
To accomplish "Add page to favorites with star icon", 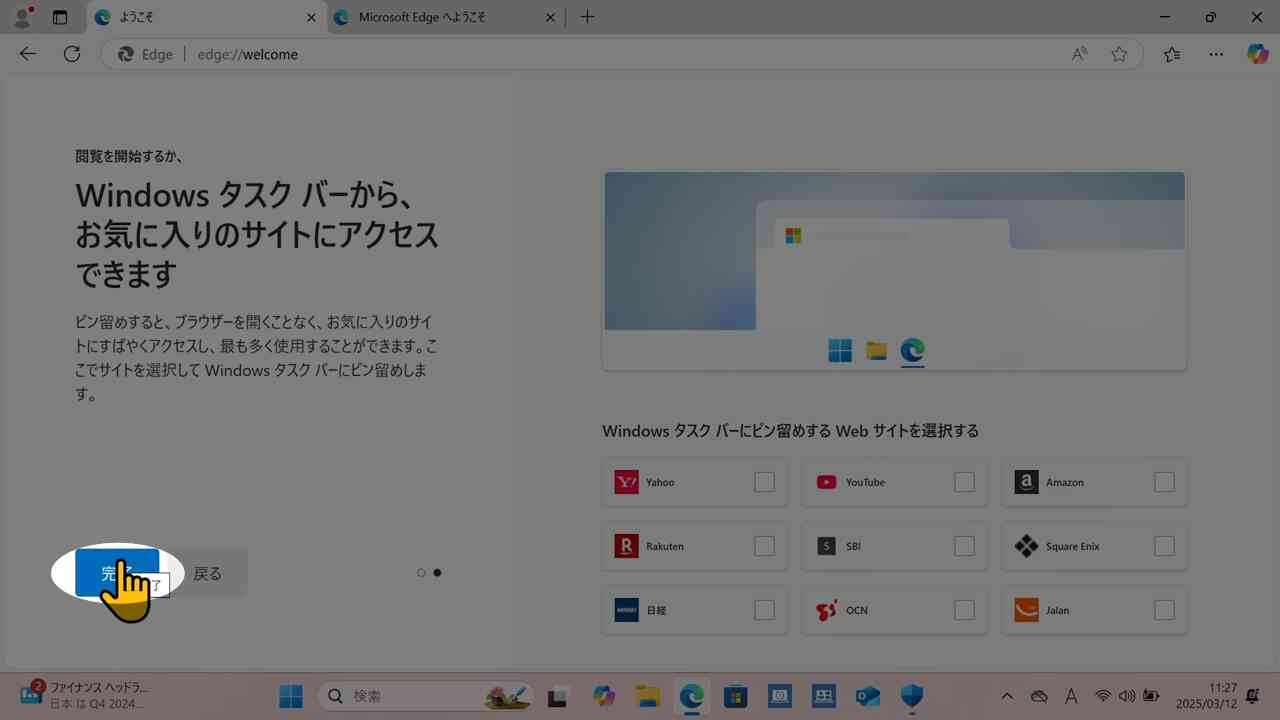I will tap(1119, 54).
